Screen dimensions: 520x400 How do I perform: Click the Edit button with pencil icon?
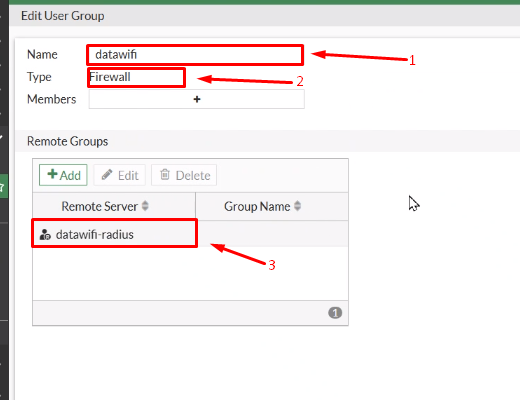click(x=120, y=175)
